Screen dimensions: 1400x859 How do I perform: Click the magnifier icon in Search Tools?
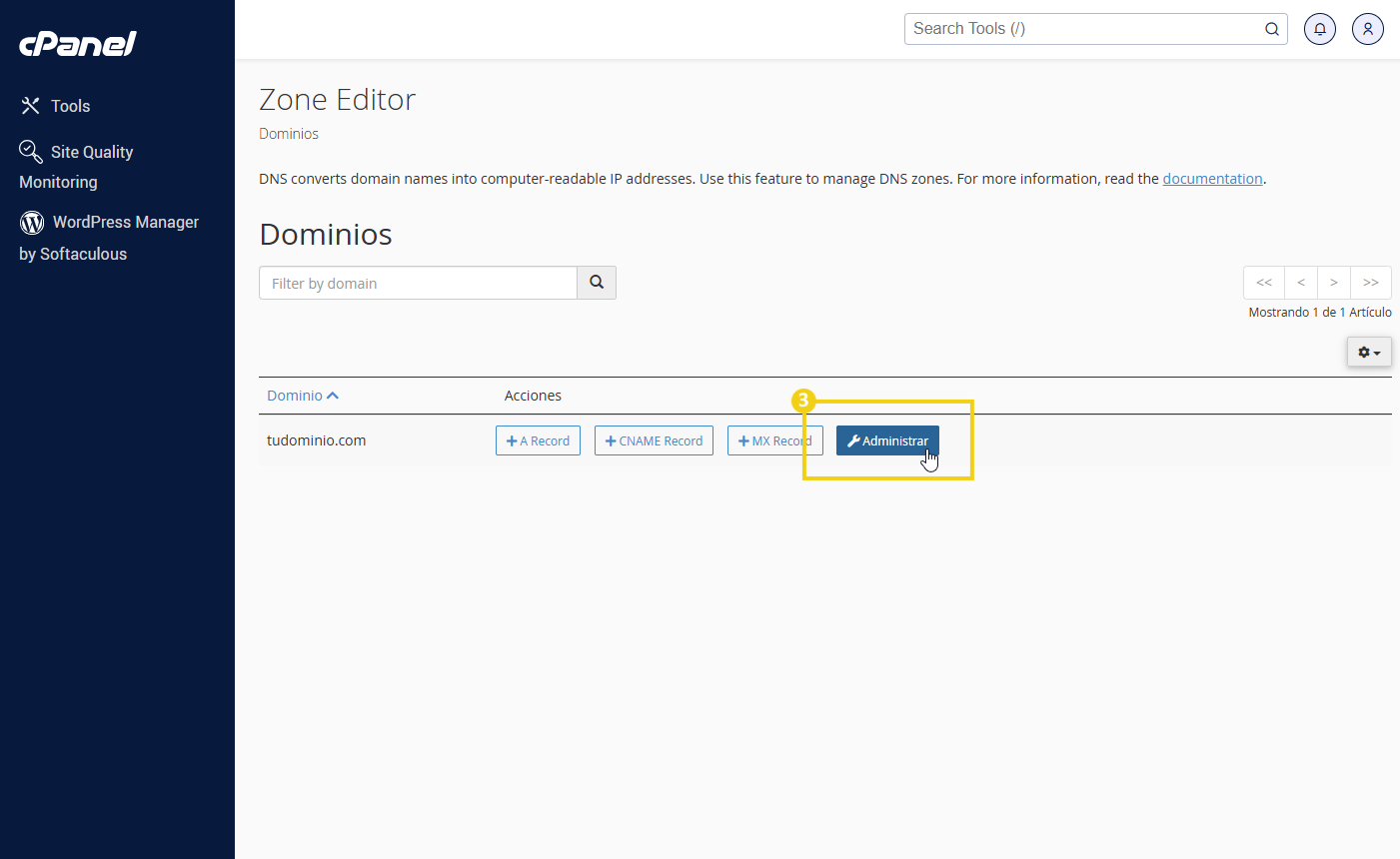click(1271, 29)
